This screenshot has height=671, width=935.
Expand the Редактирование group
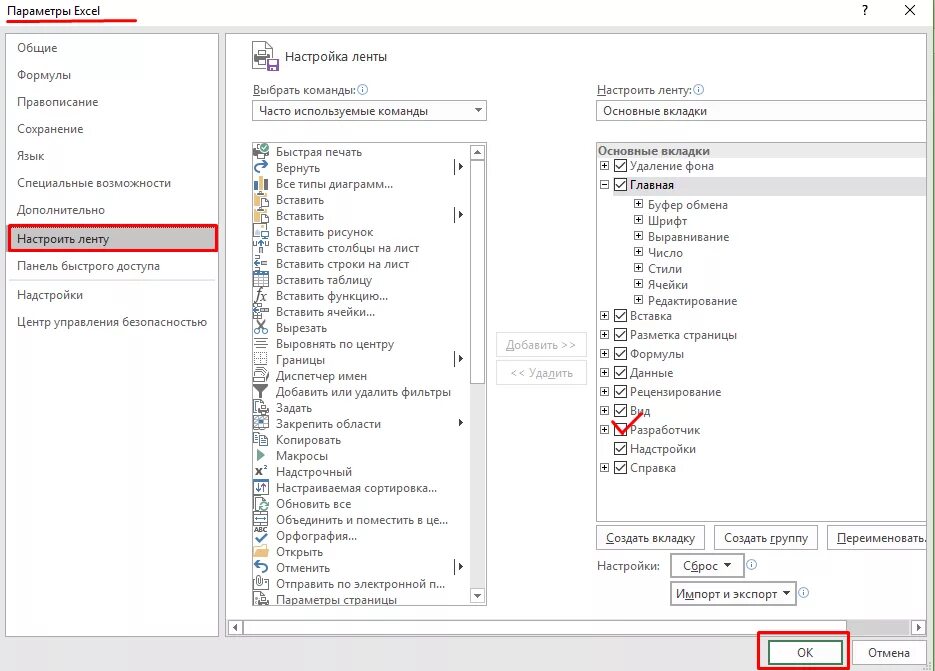point(638,300)
